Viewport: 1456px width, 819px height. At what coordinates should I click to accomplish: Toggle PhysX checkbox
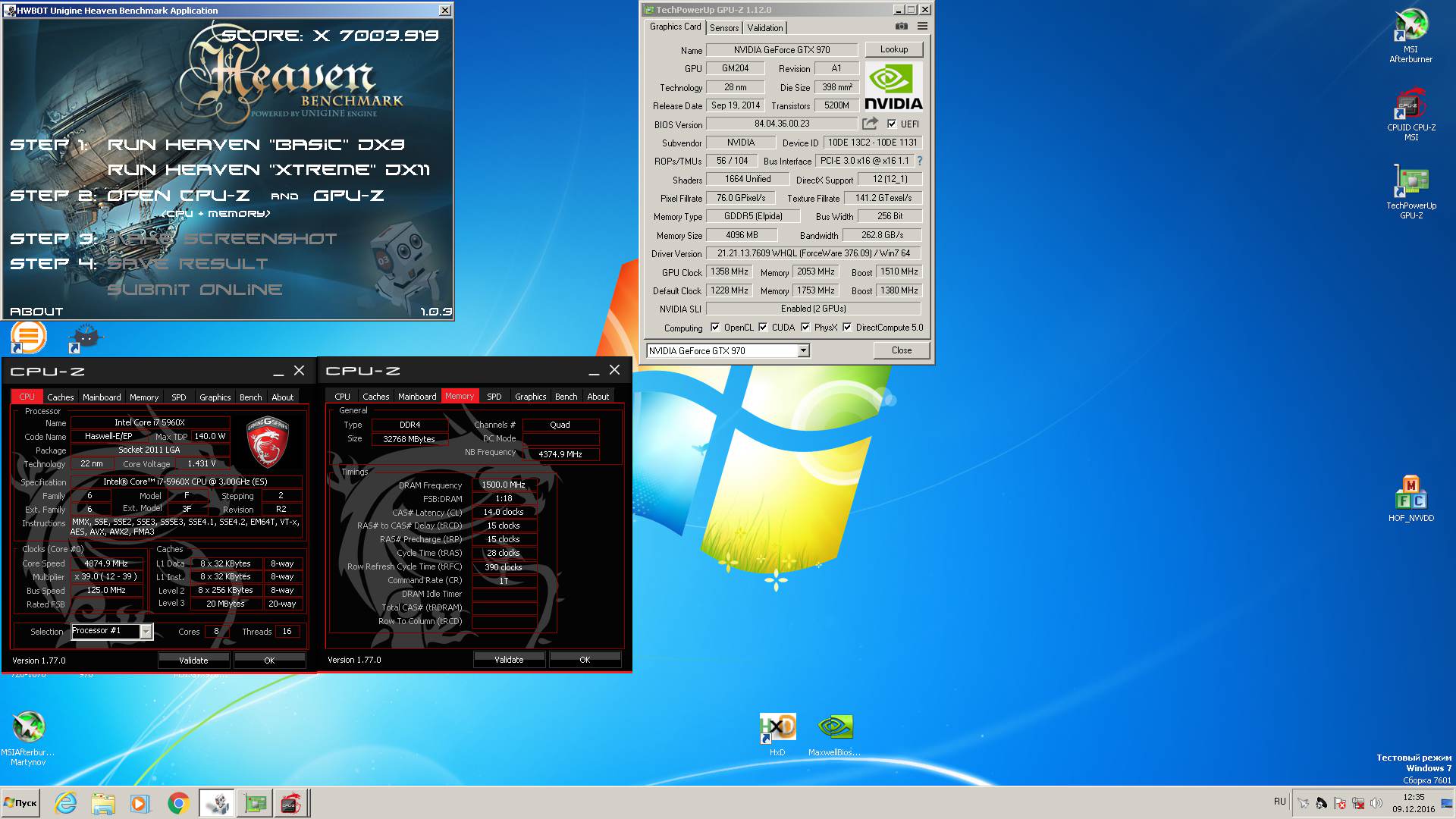[805, 328]
